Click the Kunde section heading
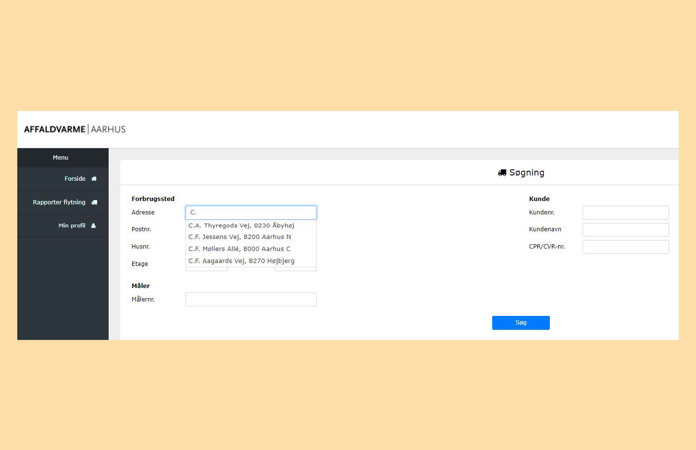 click(x=539, y=199)
